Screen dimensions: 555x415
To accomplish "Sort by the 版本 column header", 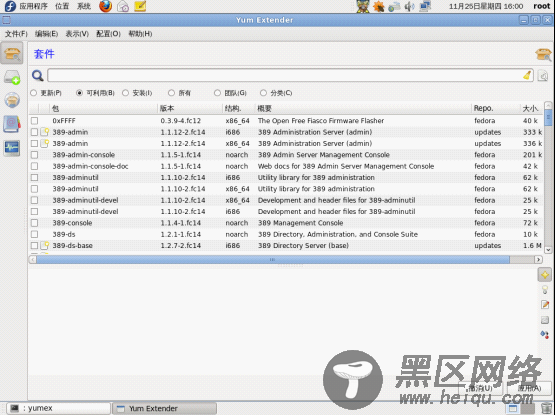I will click(x=190, y=108).
